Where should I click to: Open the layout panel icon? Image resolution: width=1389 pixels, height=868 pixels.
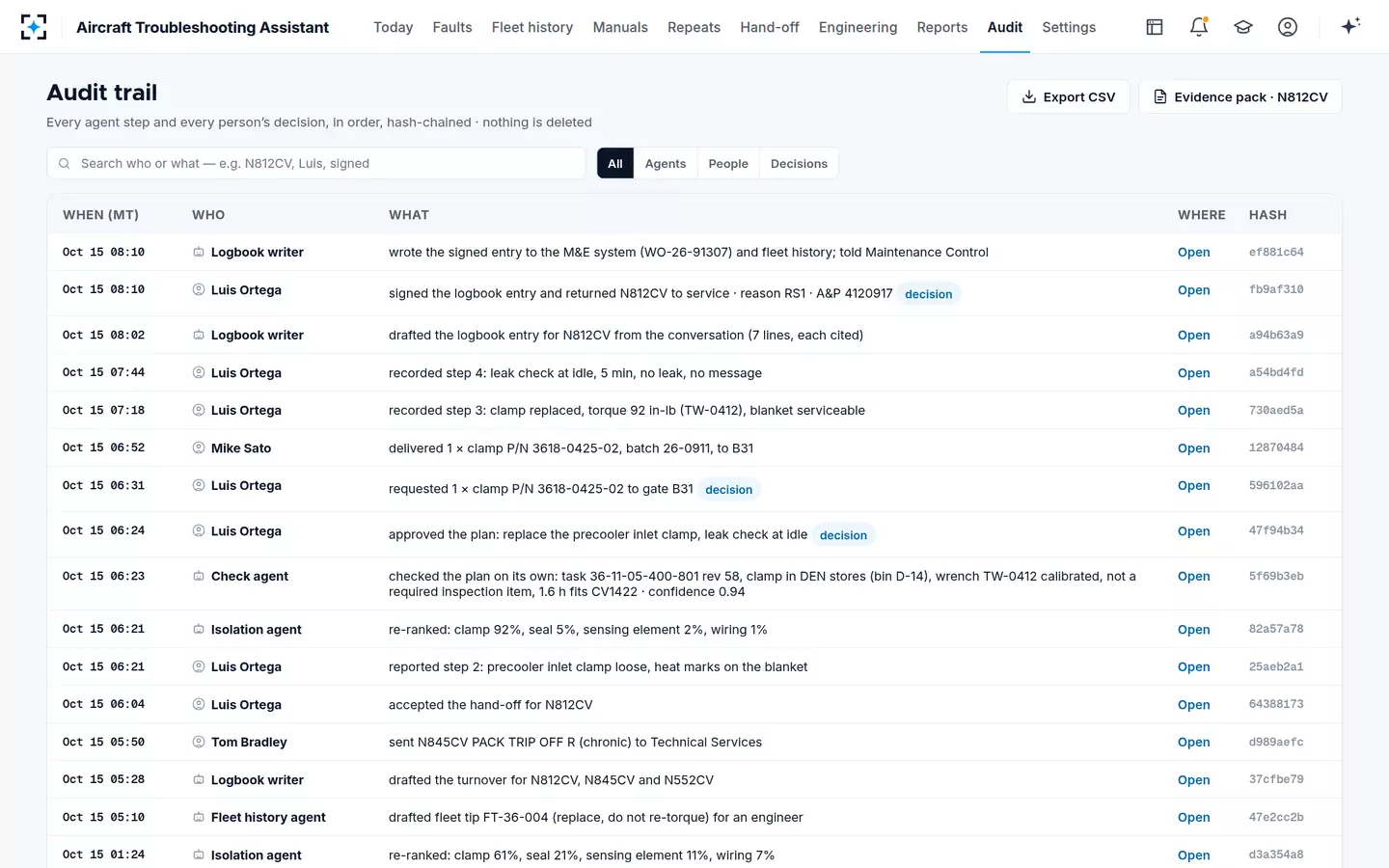pyautogui.click(x=1155, y=27)
